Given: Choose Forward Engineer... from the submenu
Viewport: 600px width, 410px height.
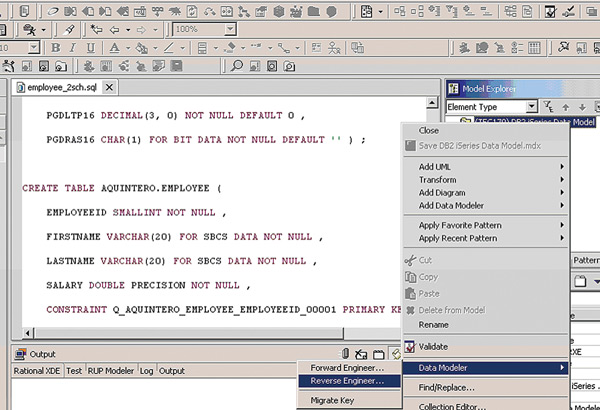Looking at the screenshot, I should [x=346, y=367].
